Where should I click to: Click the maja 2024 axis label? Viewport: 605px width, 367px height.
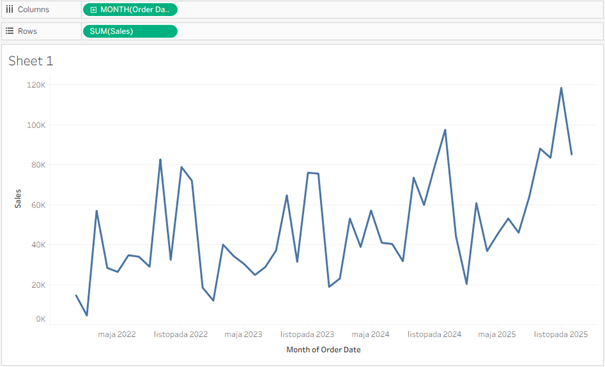tap(370, 334)
